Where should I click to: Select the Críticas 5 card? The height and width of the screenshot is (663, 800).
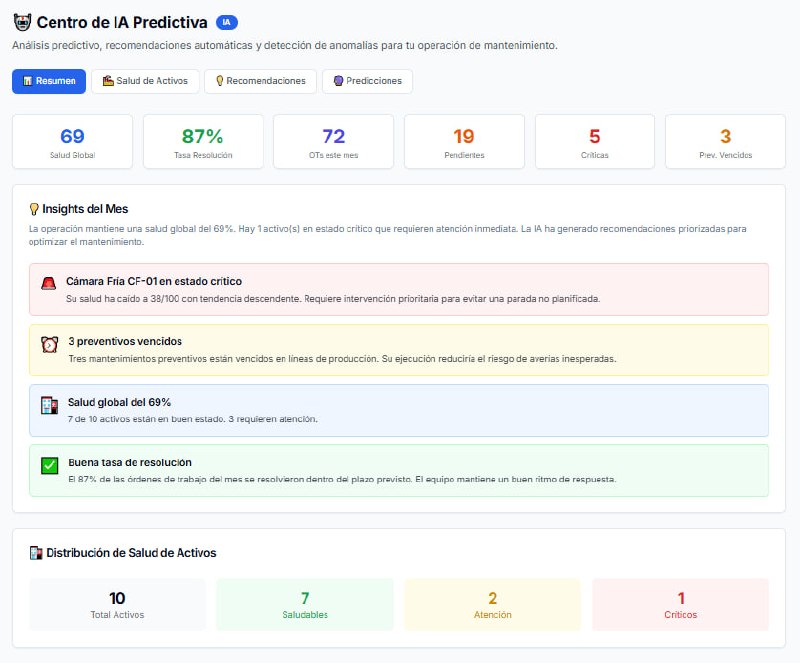[x=595, y=141]
